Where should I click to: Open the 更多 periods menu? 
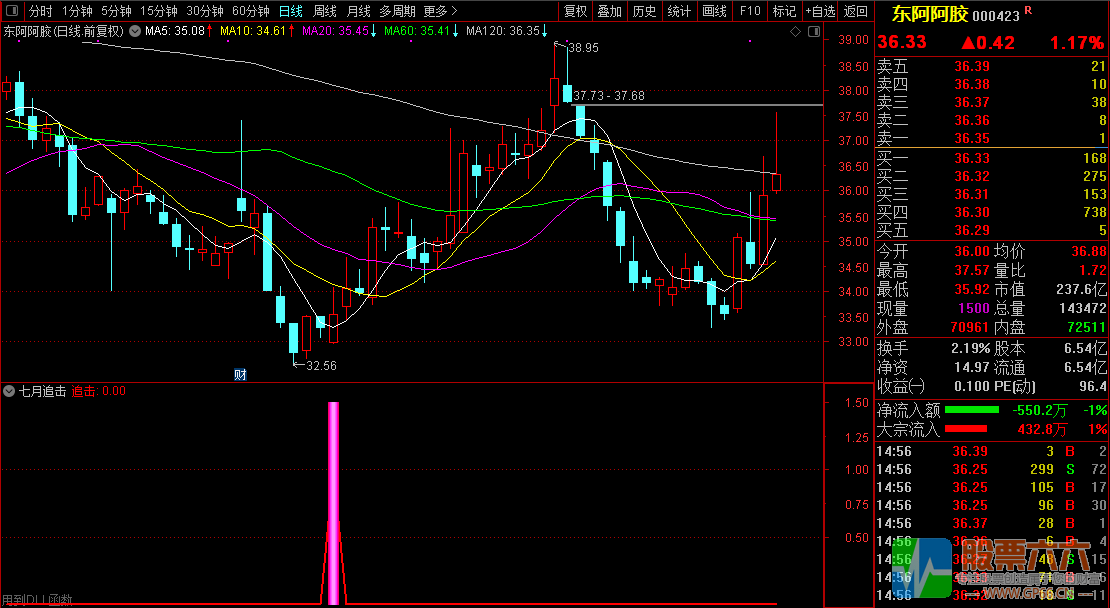tap(440, 11)
